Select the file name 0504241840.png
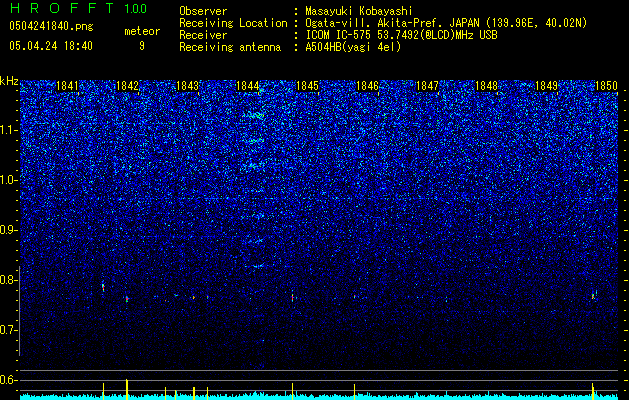 click(51, 26)
